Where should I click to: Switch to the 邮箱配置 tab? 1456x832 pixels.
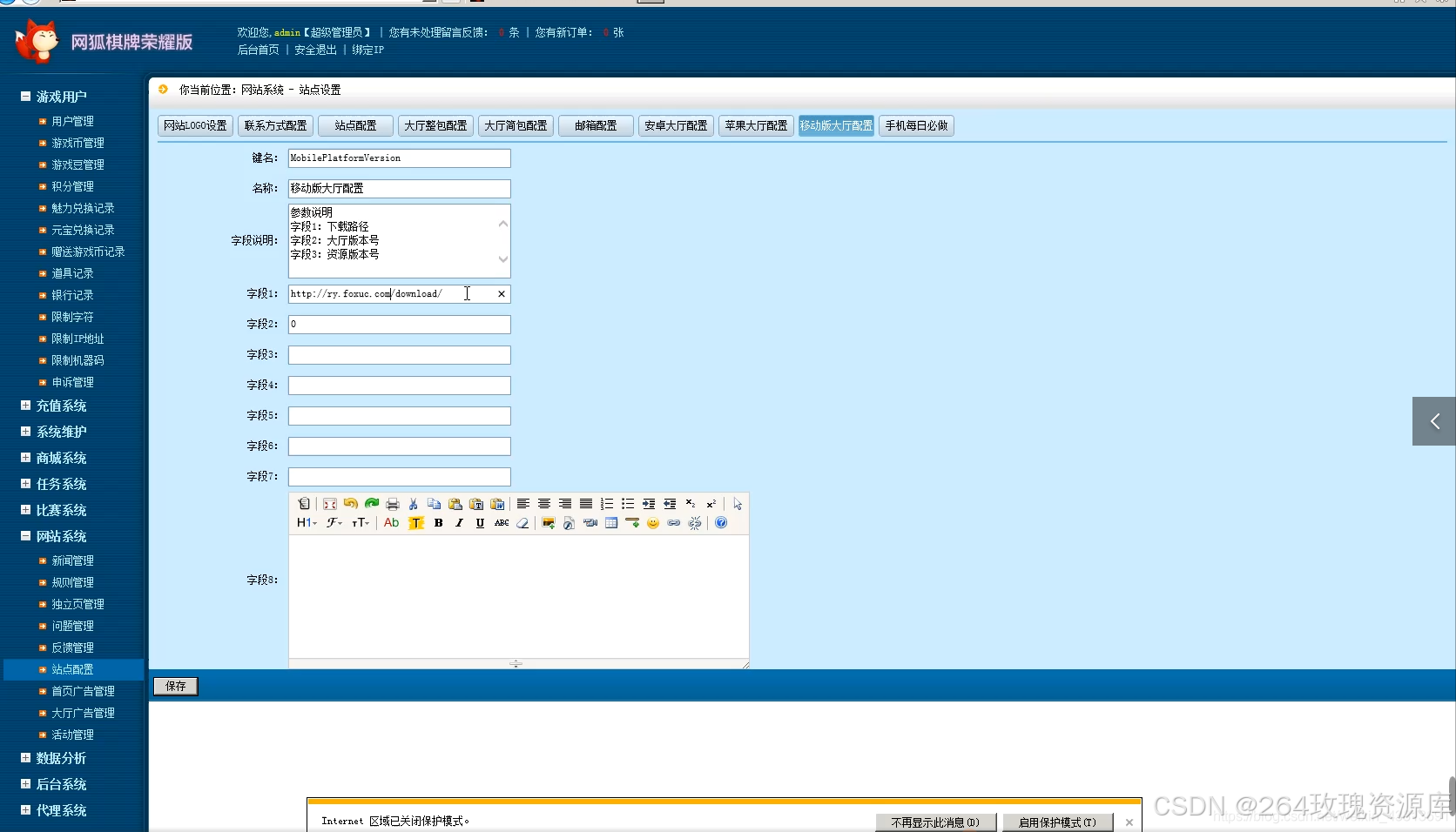point(596,126)
